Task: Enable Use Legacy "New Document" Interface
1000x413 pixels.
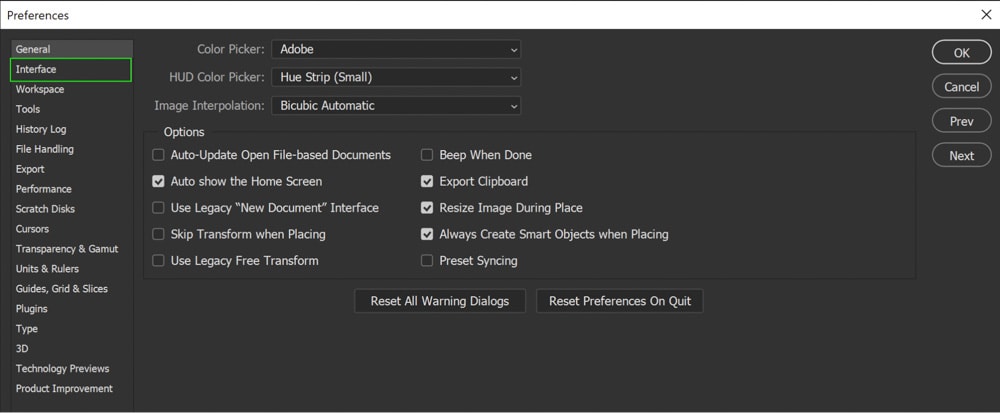Action: click(158, 208)
